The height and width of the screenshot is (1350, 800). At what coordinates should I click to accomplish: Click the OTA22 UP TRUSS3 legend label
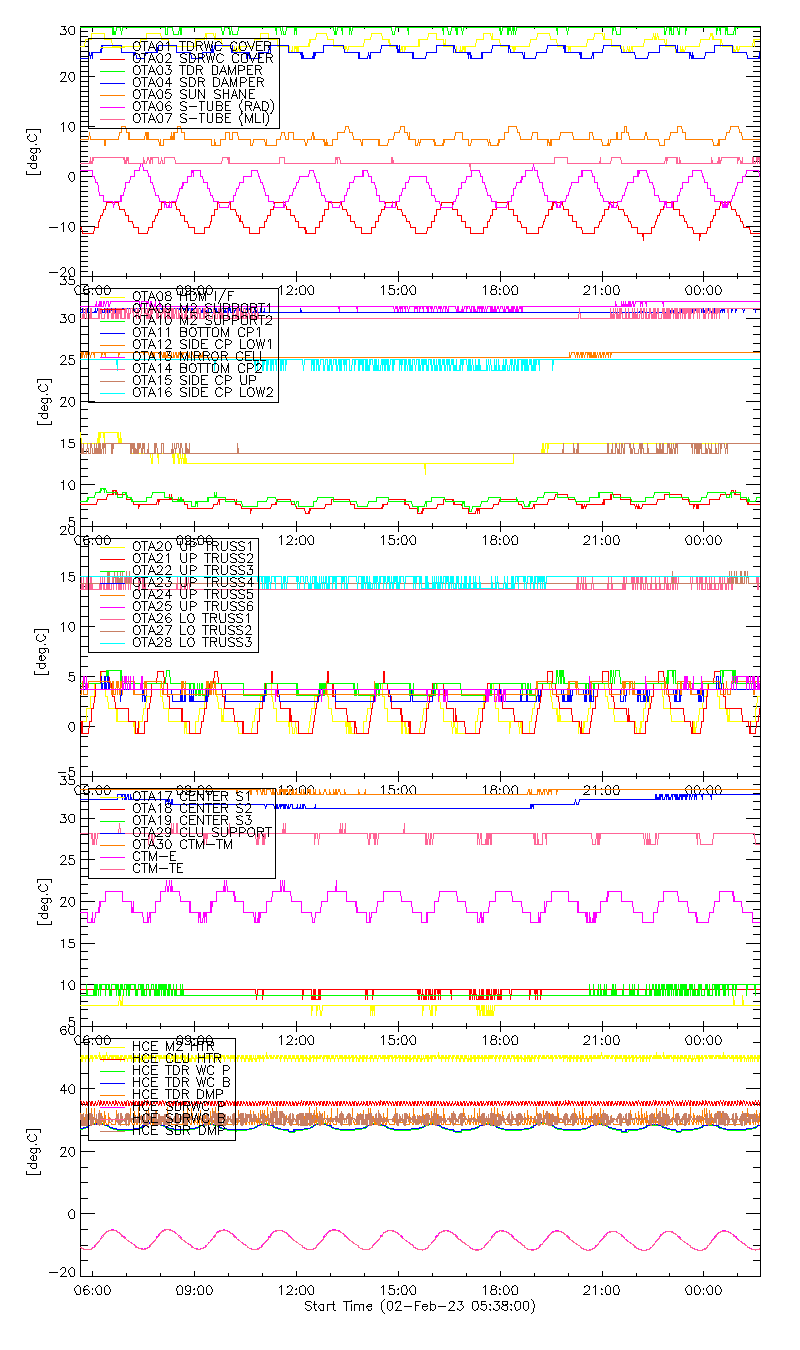click(193, 569)
